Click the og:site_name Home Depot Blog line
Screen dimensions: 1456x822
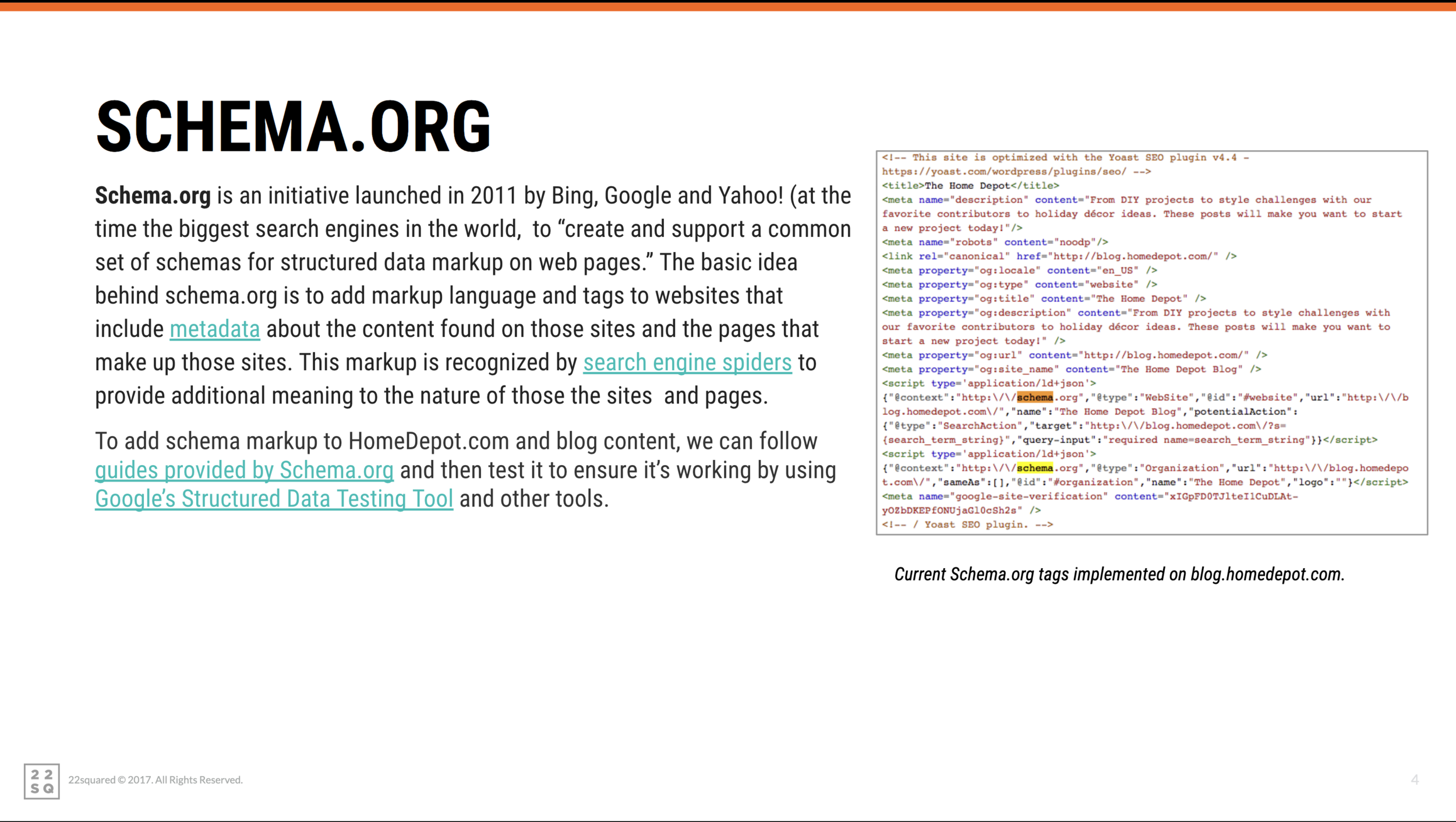(x=1071, y=370)
